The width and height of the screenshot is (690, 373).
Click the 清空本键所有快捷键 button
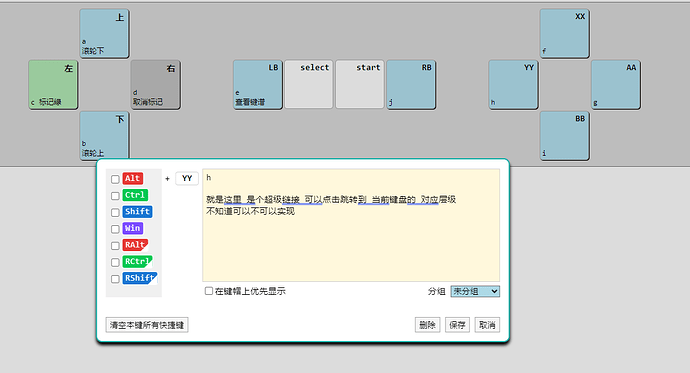pos(147,325)
